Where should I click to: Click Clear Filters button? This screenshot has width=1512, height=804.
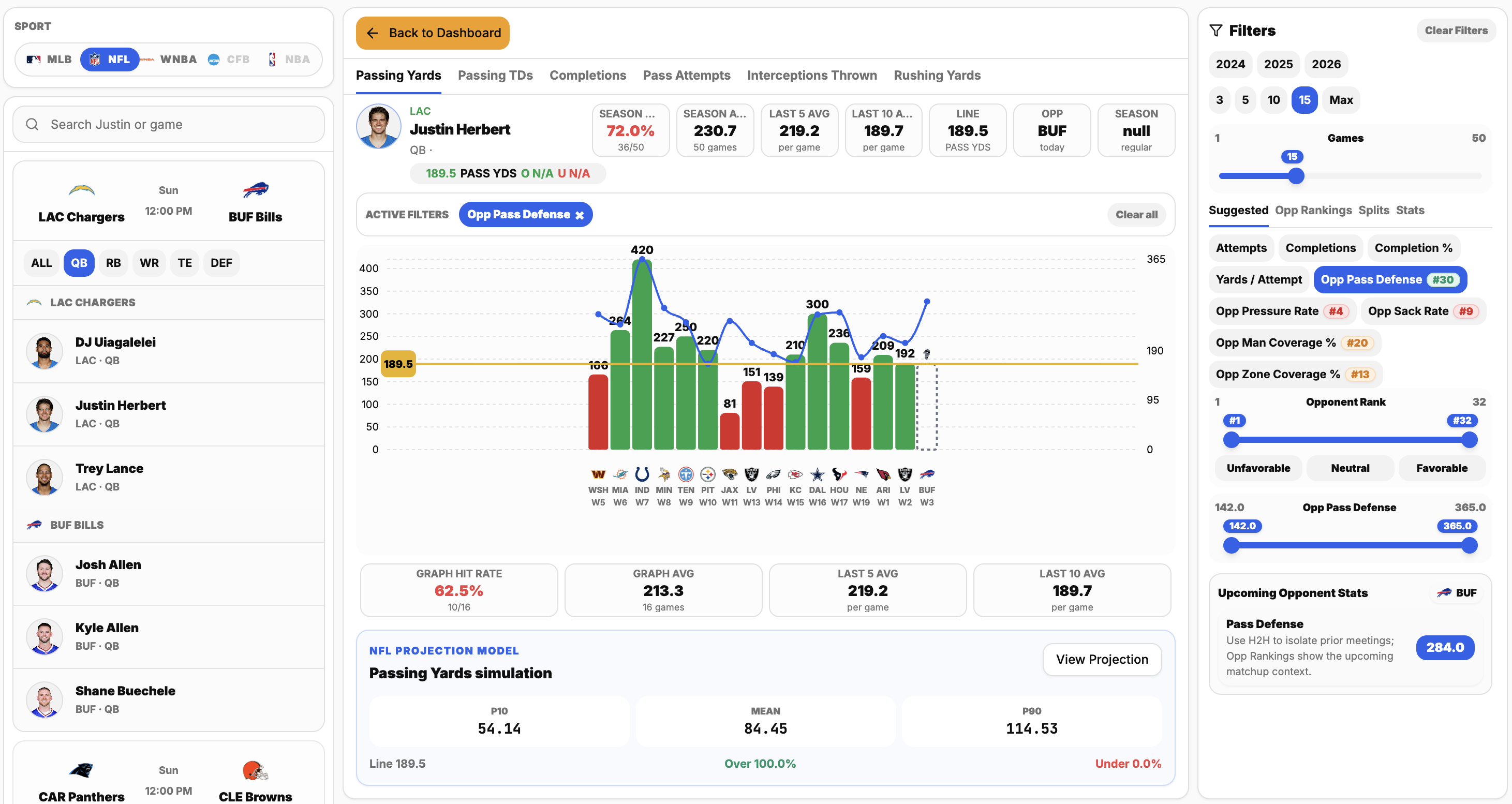pyautogui.click(x=1456, y=31)
